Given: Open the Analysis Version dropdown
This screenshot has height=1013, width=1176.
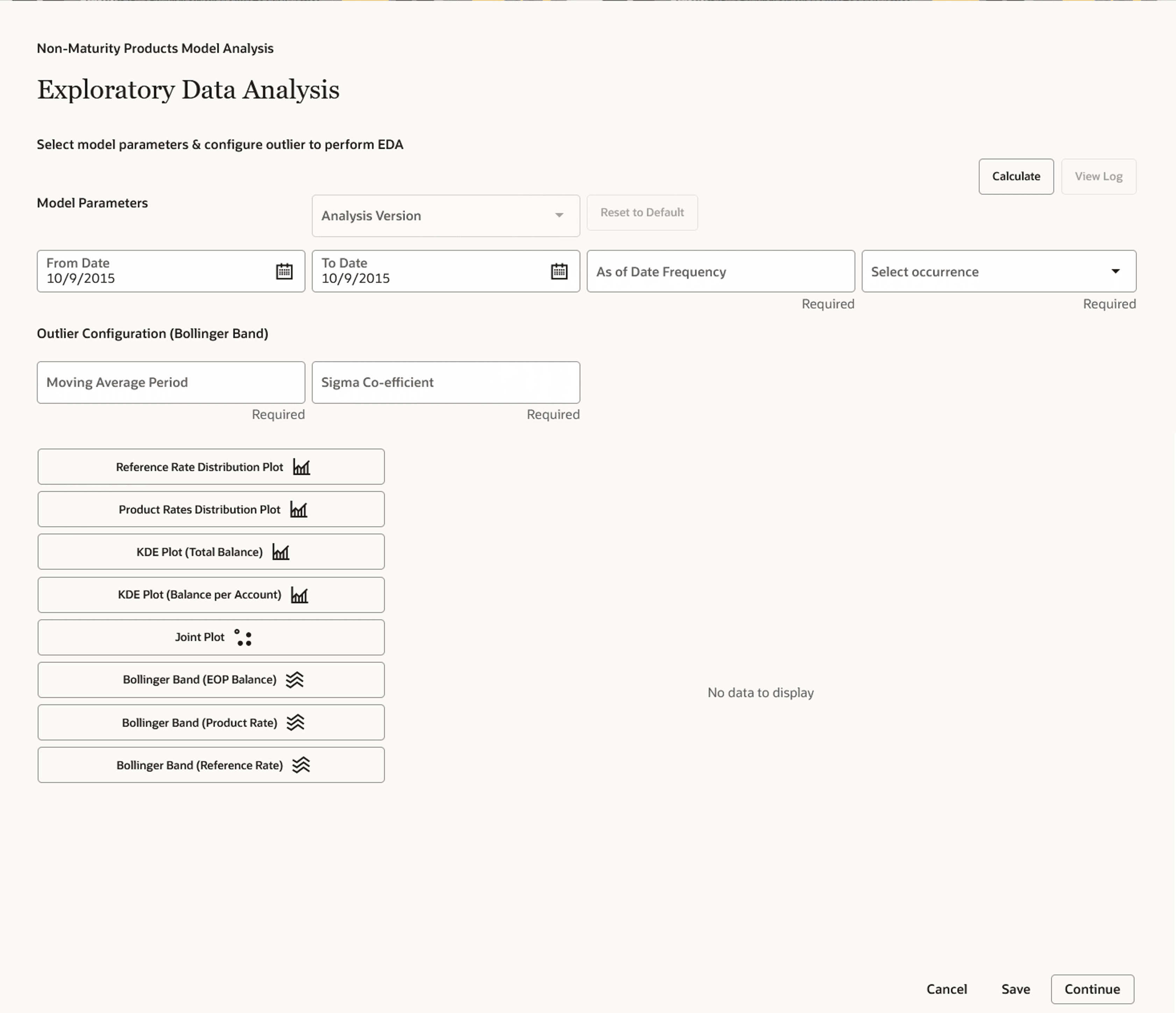Looking at the screenshot, I should coord(445,216).
